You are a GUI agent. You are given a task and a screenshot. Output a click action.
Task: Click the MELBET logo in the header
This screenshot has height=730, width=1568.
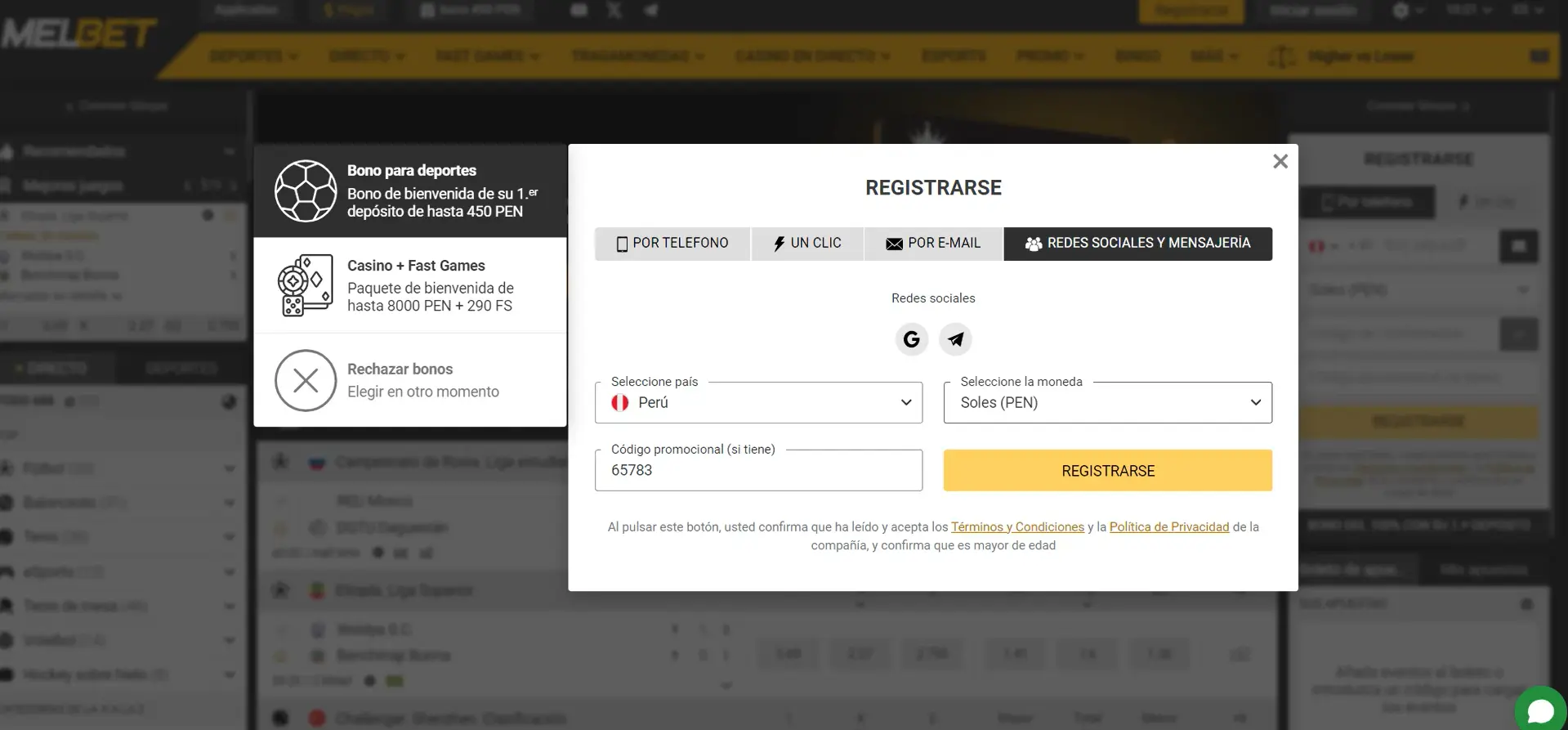pyautogui.click(x=78, y=34)
